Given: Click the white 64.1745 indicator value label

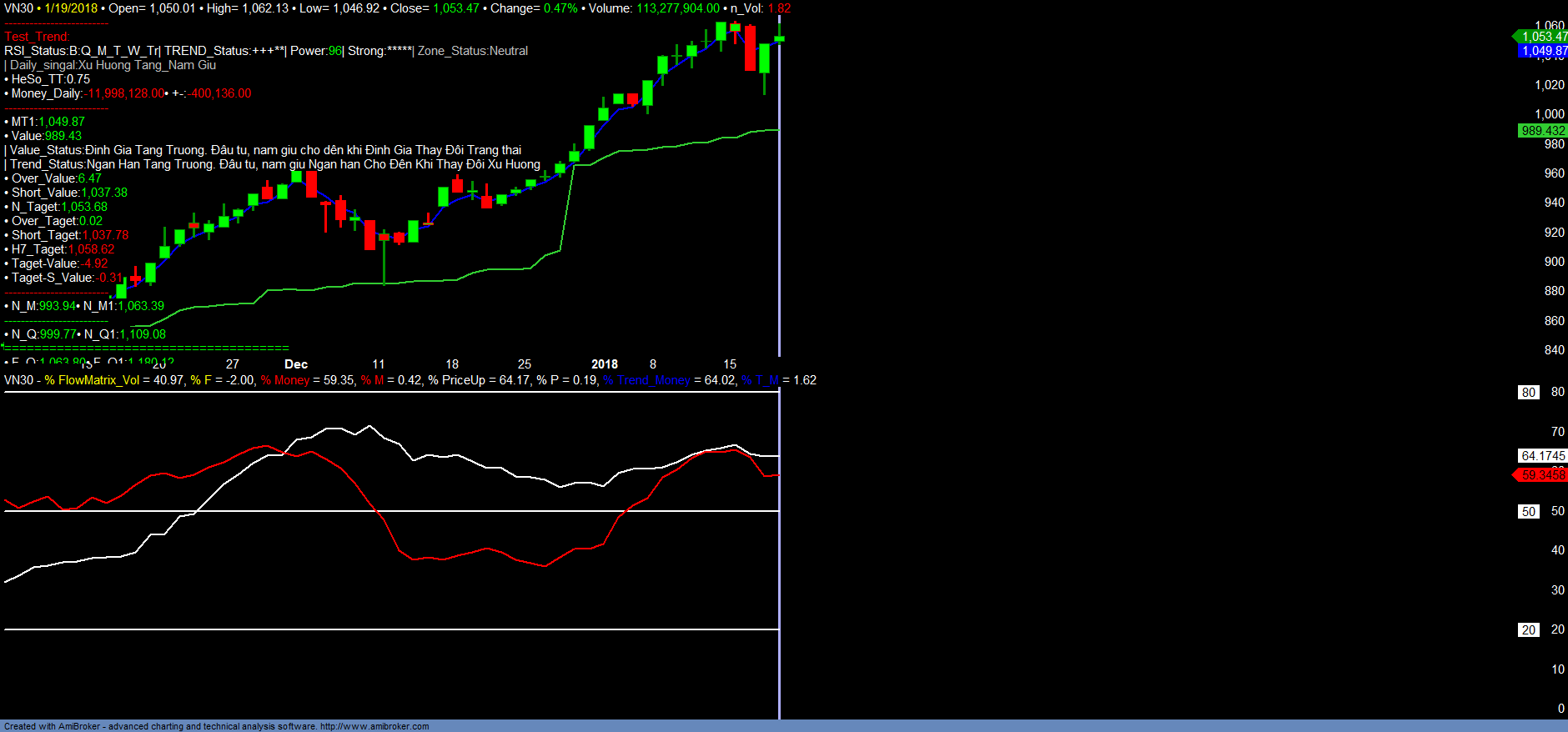Looking at the screenshot, I should click(x=1542, y=456).
